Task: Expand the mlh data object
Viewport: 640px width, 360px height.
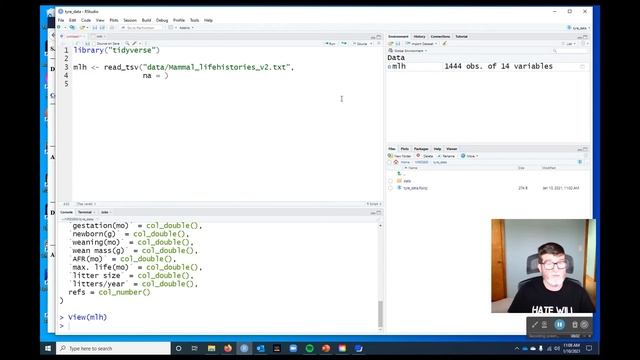Action: click(389, 67)
